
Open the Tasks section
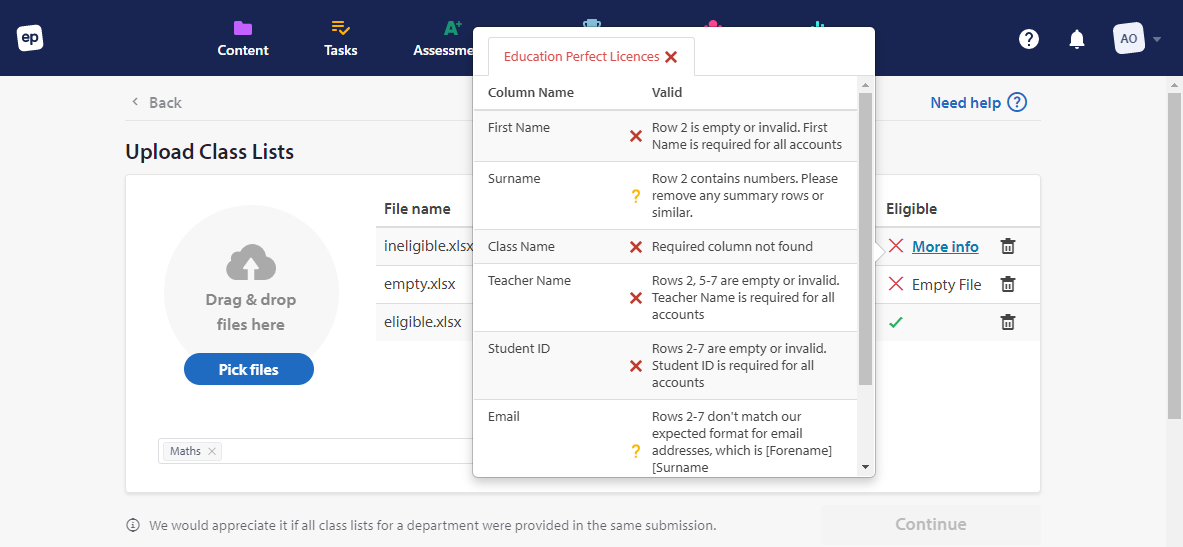click(340, 38)
